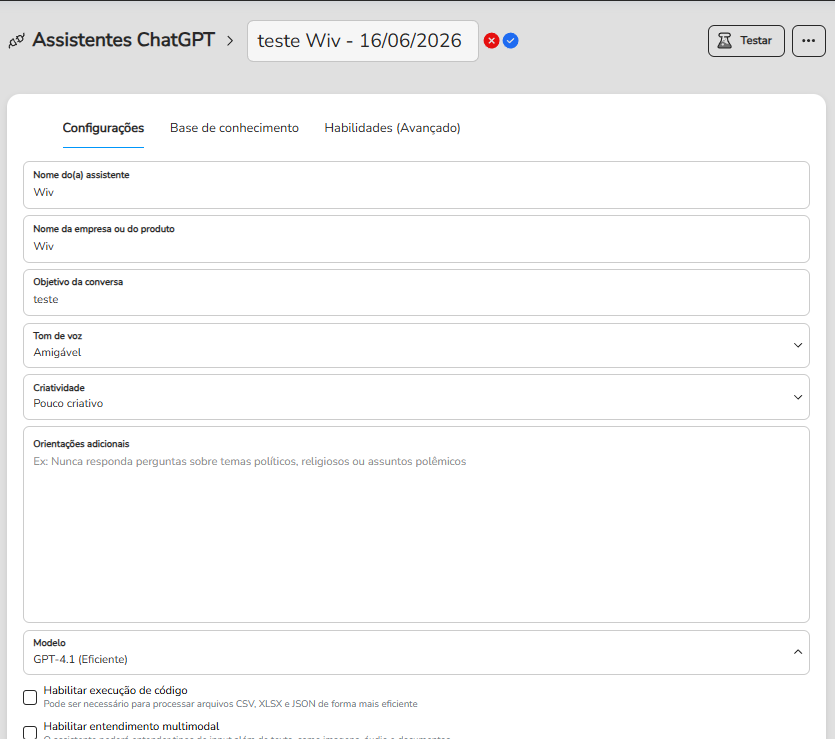Click the breadcrumb chevron separator
The width and height of the screenshot is (835, 739).
tap(230, 40)
